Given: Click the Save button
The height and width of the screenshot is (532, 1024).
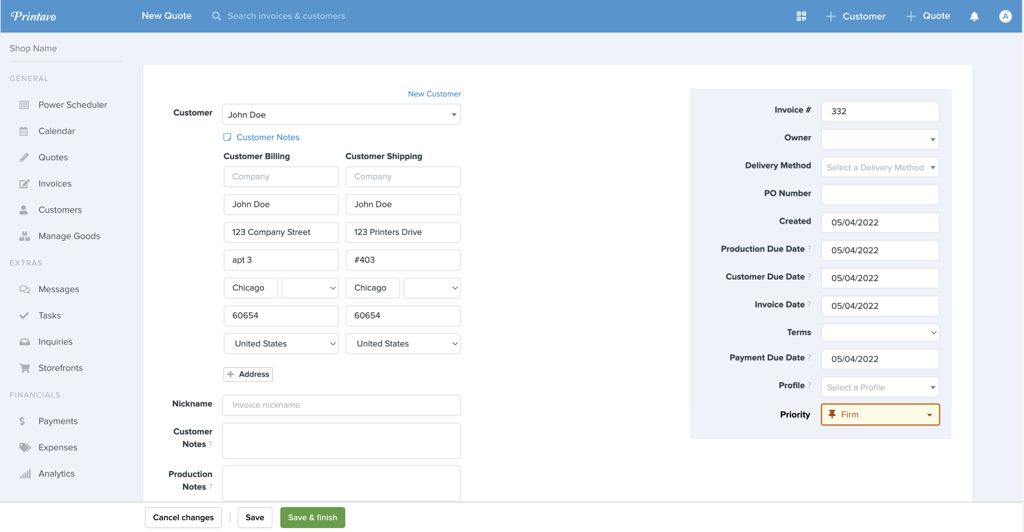Looking at the screenshot, I should pyautogui.click(x=255, y=518).
